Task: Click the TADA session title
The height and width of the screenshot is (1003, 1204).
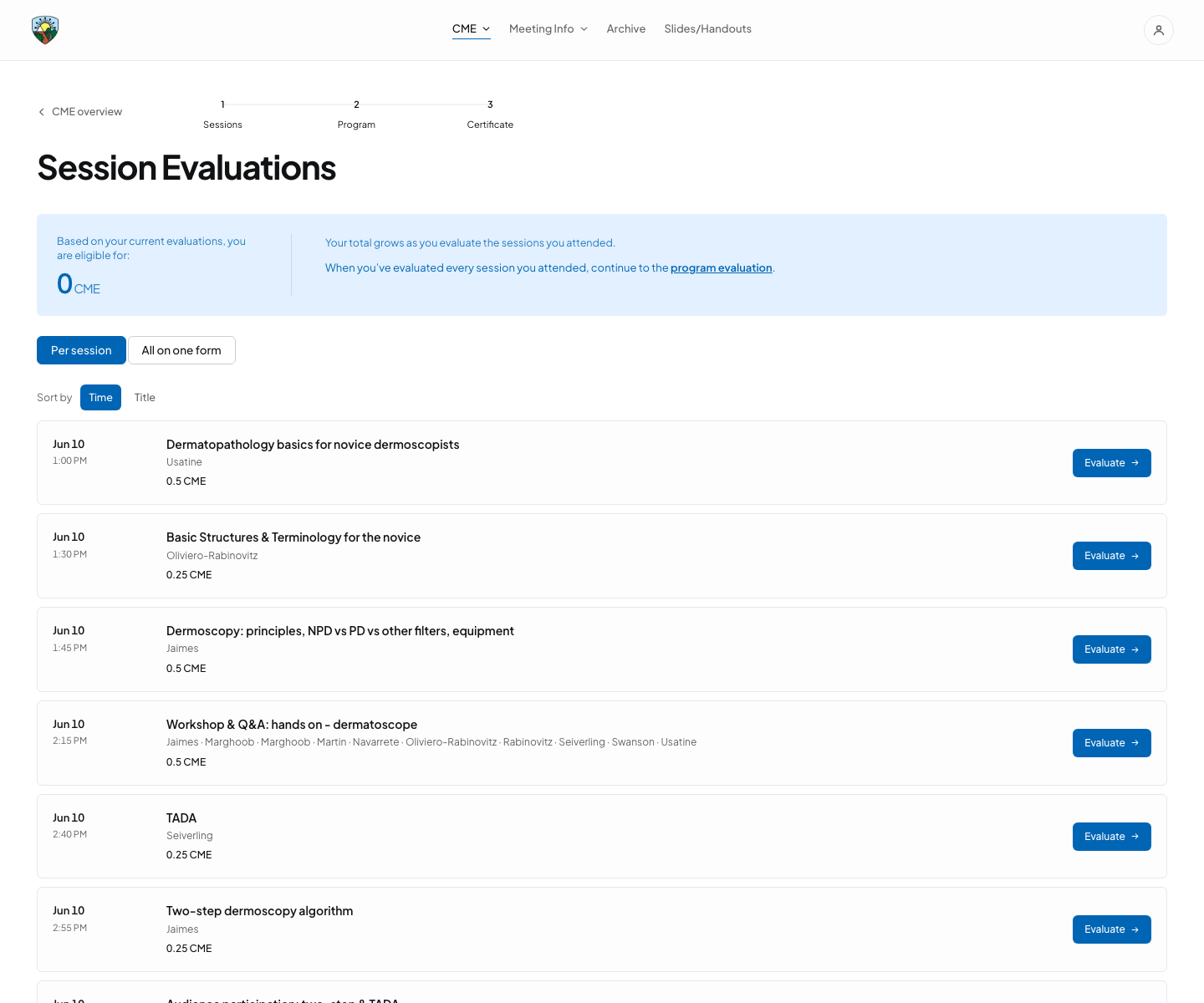Action: pos(181,818)
